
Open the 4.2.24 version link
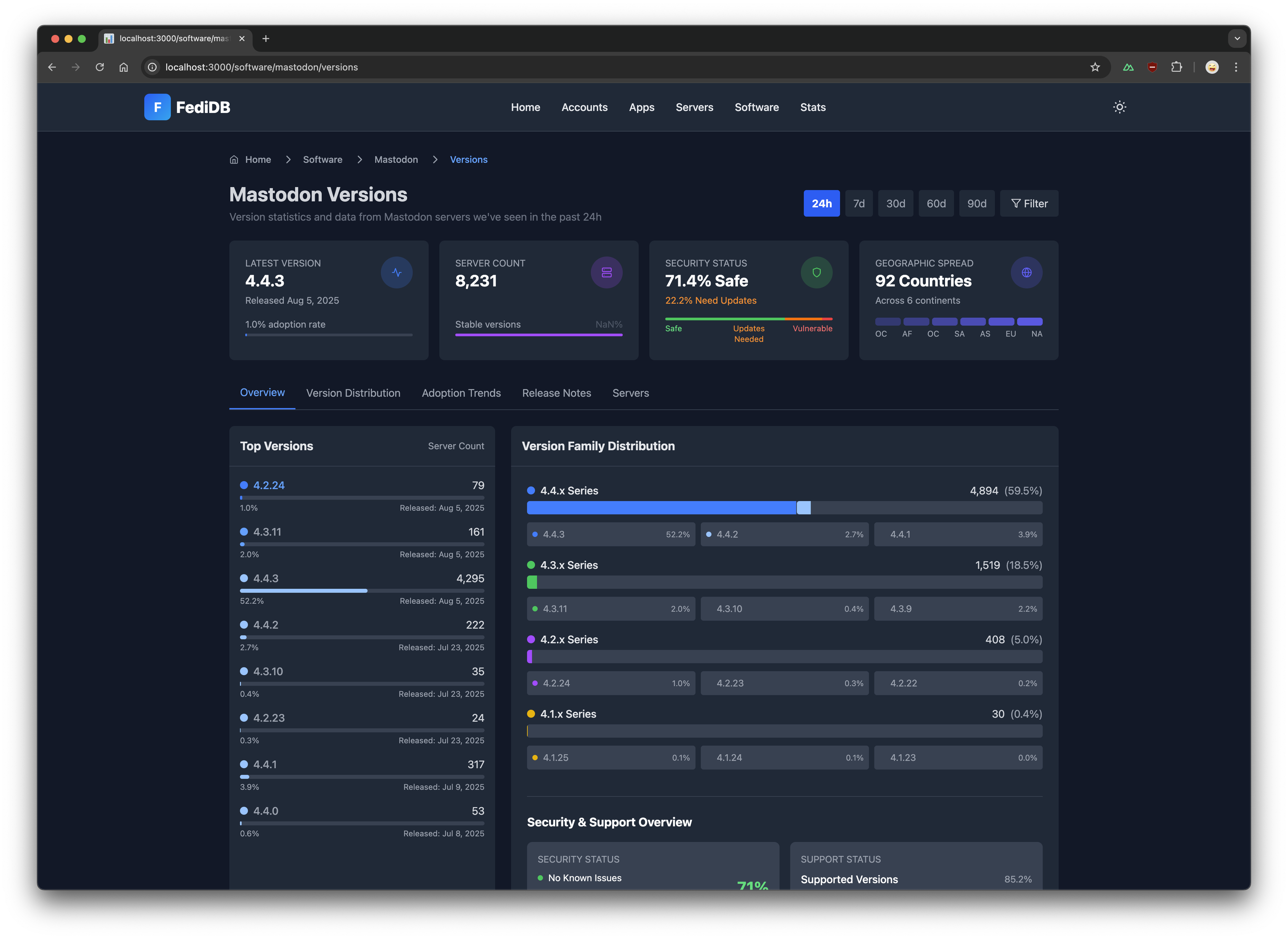pyautogui.click(x=269, y=485)
